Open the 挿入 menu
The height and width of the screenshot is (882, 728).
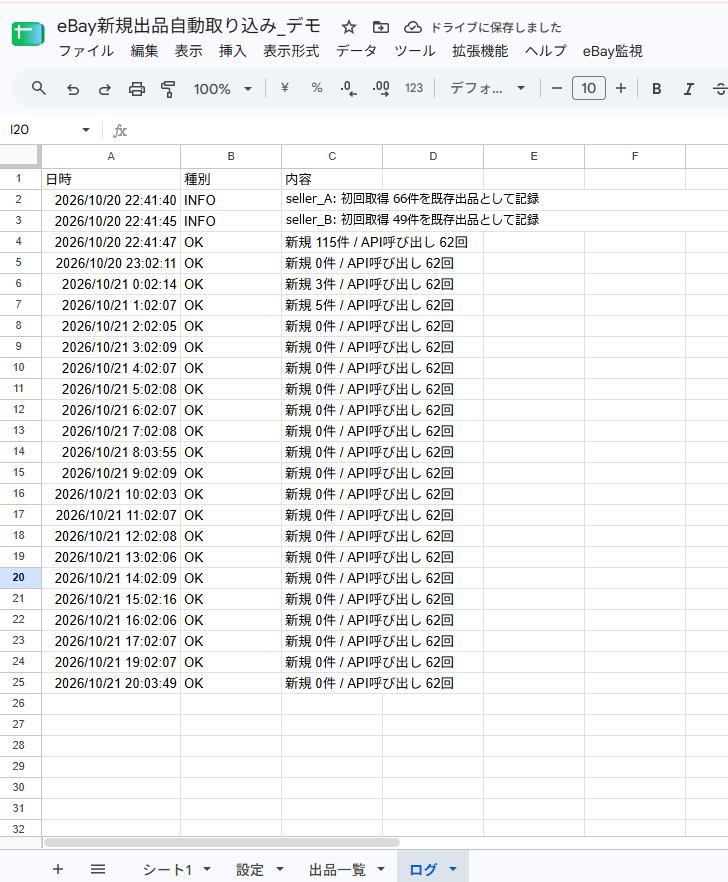click(x=233, y=51)
